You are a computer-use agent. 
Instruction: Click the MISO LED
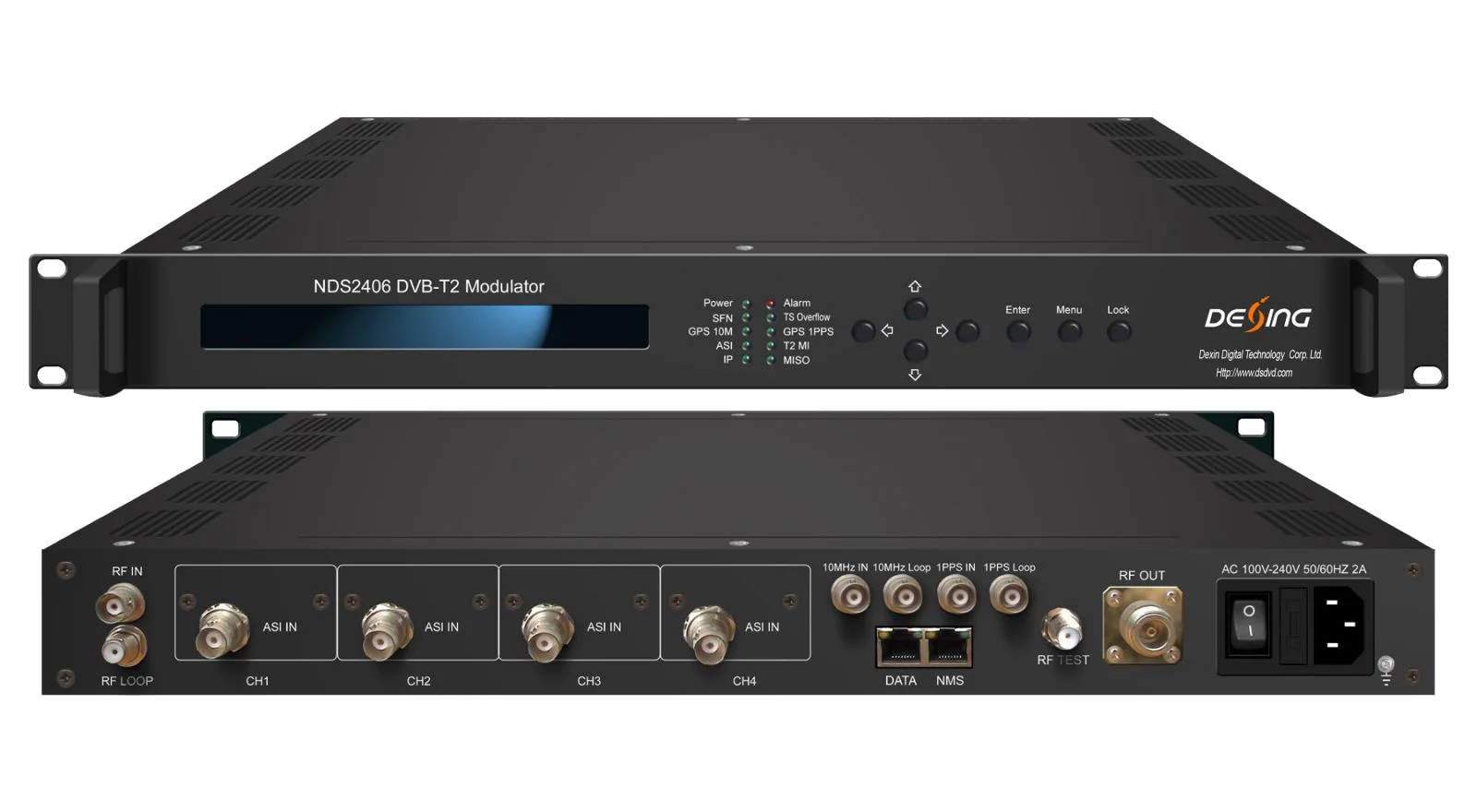pos(770,360)
